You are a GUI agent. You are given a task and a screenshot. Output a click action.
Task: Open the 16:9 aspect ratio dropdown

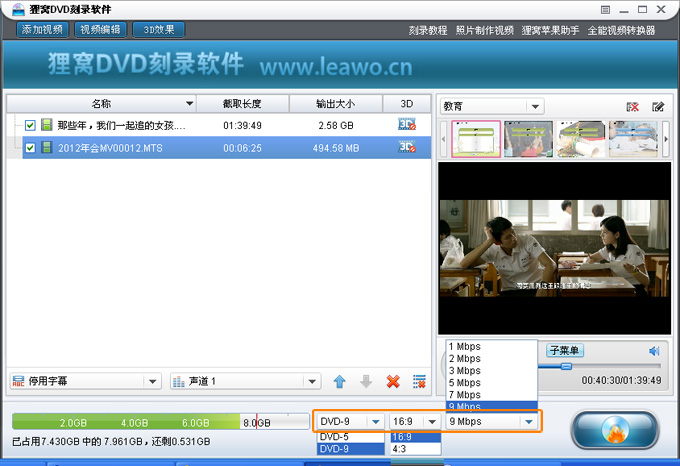point(415,421)
